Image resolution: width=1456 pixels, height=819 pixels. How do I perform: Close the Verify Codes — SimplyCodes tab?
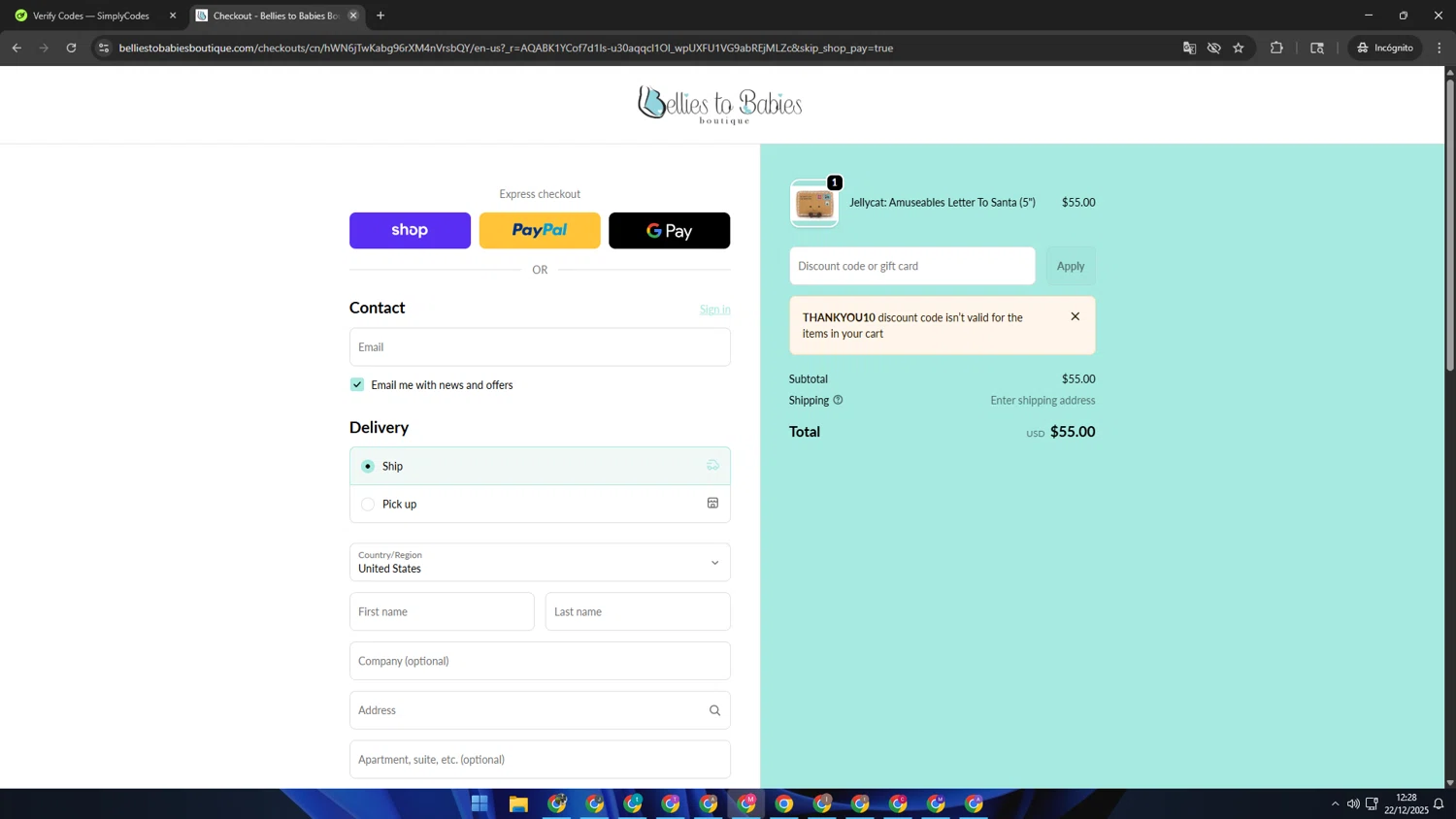pyautogui.click(x=173, y=16)
